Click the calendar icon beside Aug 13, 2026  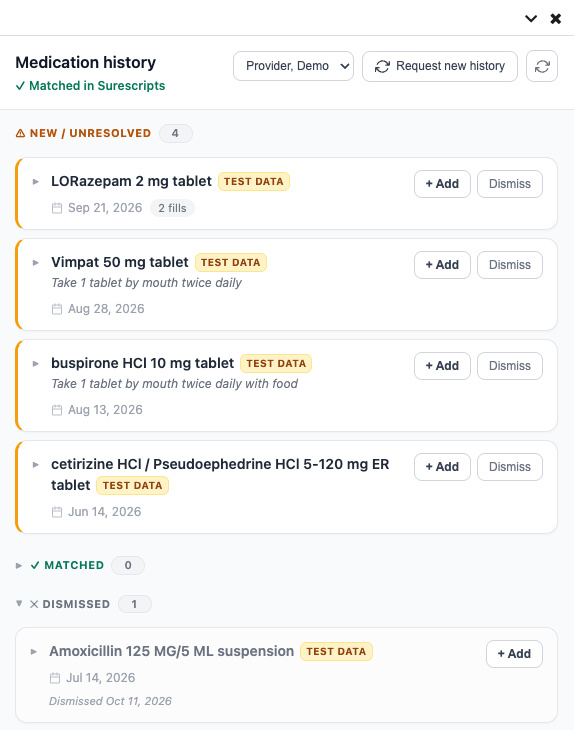point(57,410)
